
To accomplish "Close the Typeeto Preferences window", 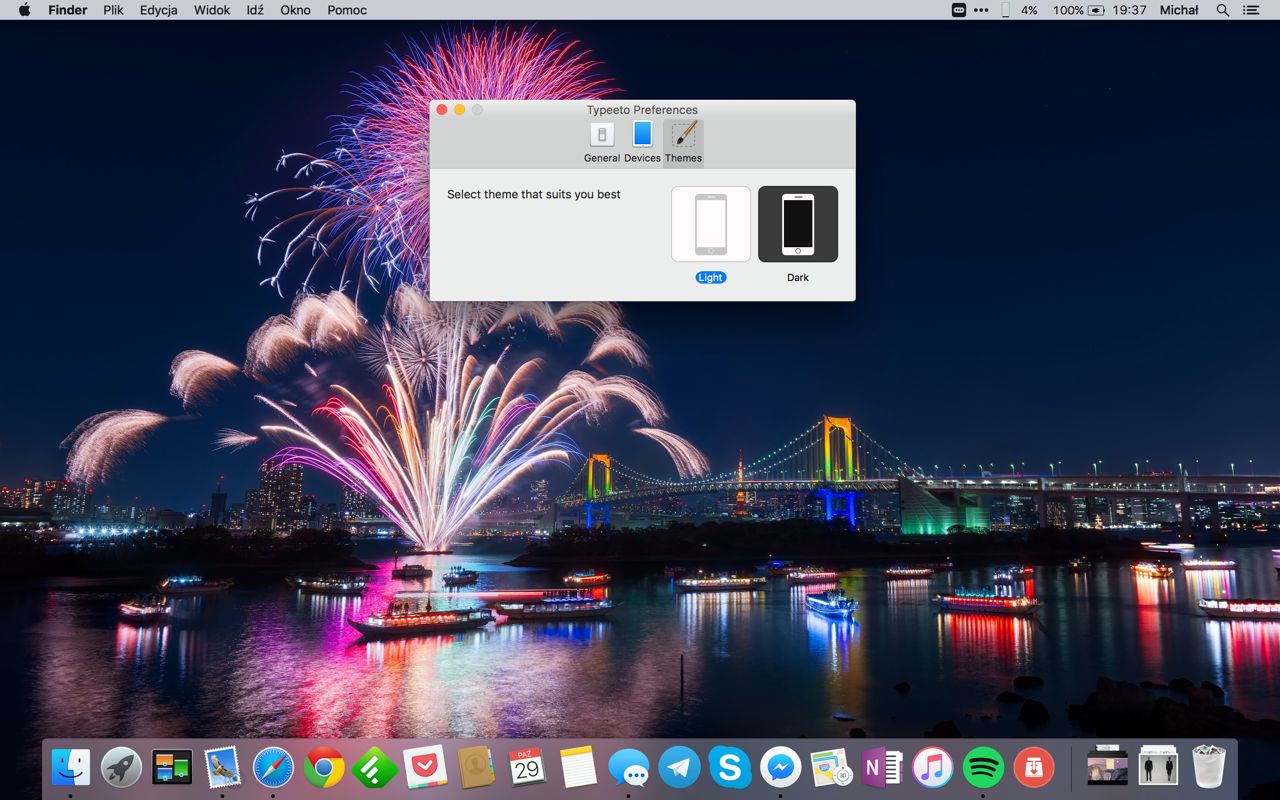I will 442,110.
